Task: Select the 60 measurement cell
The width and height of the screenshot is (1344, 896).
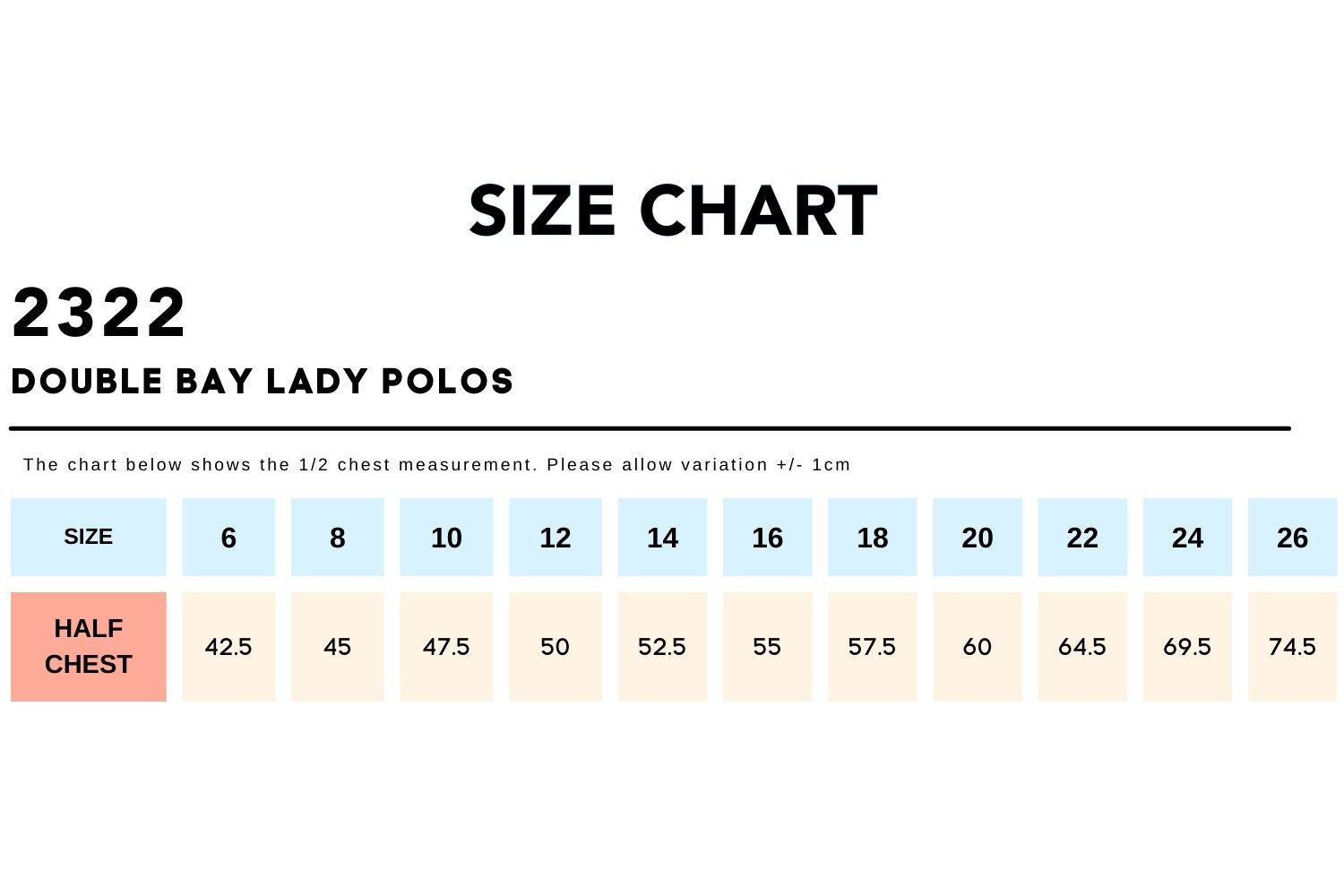Action: pos(977,646)
